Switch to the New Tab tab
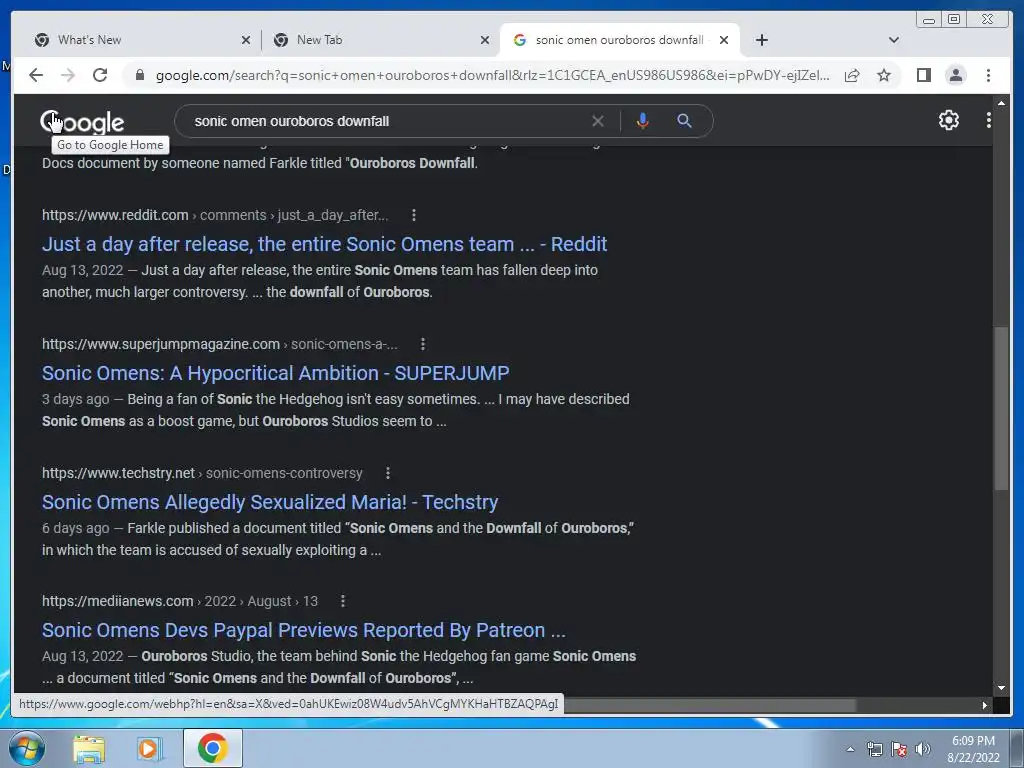 (x=380, y=40)
